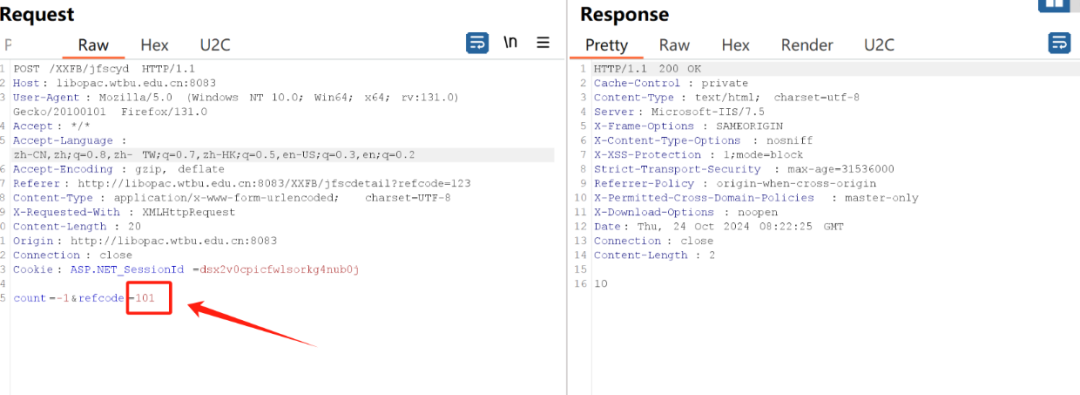Open the Request panel hamburger menu
This screenshot has width=1080, height=395.
(x=543, y=43)
